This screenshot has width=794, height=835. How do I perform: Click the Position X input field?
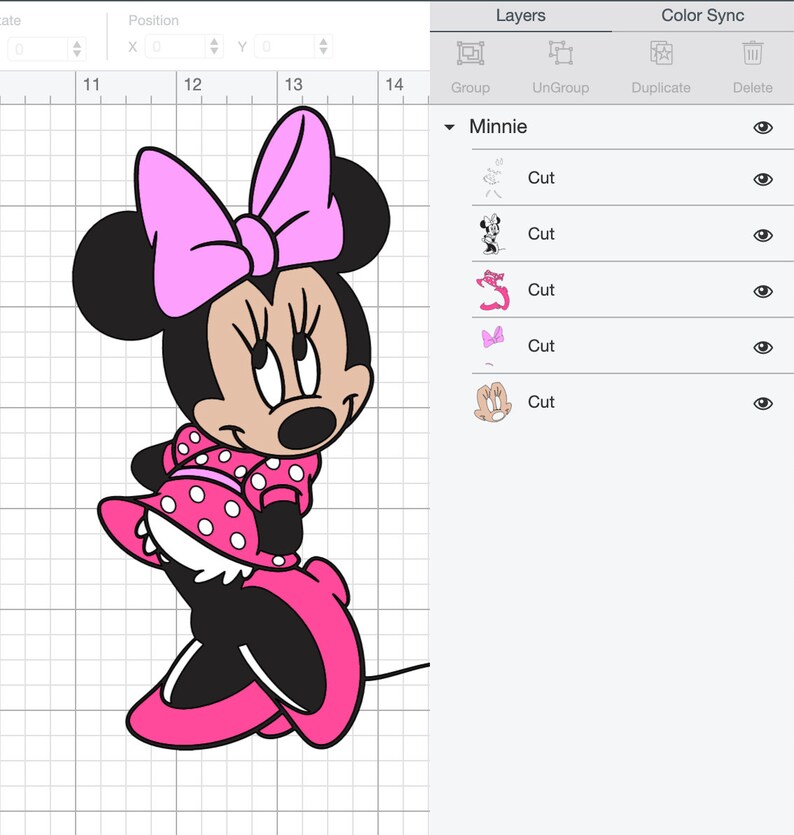tap(177, 47)
